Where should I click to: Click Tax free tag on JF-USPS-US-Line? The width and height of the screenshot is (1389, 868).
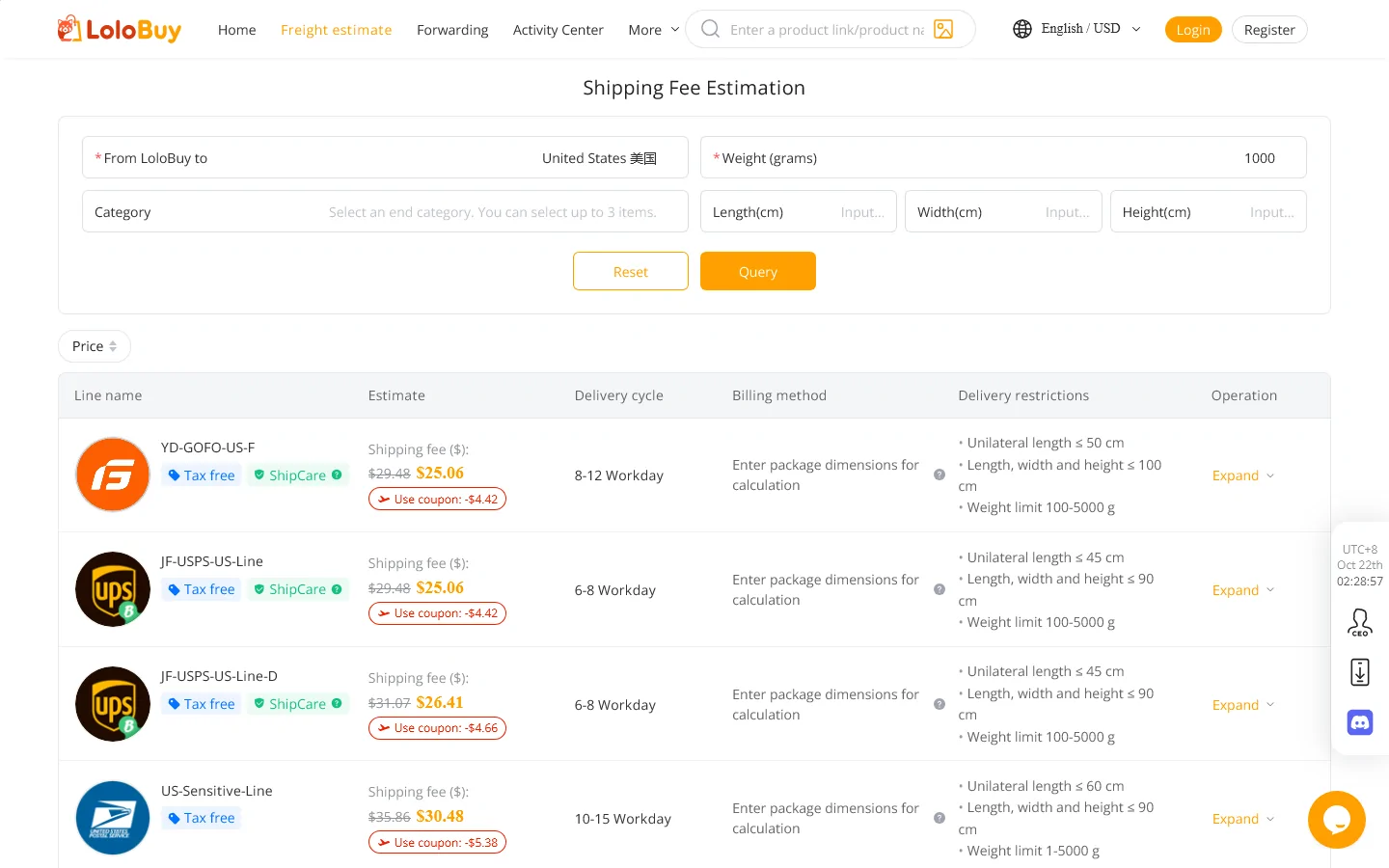coord(202,589)
